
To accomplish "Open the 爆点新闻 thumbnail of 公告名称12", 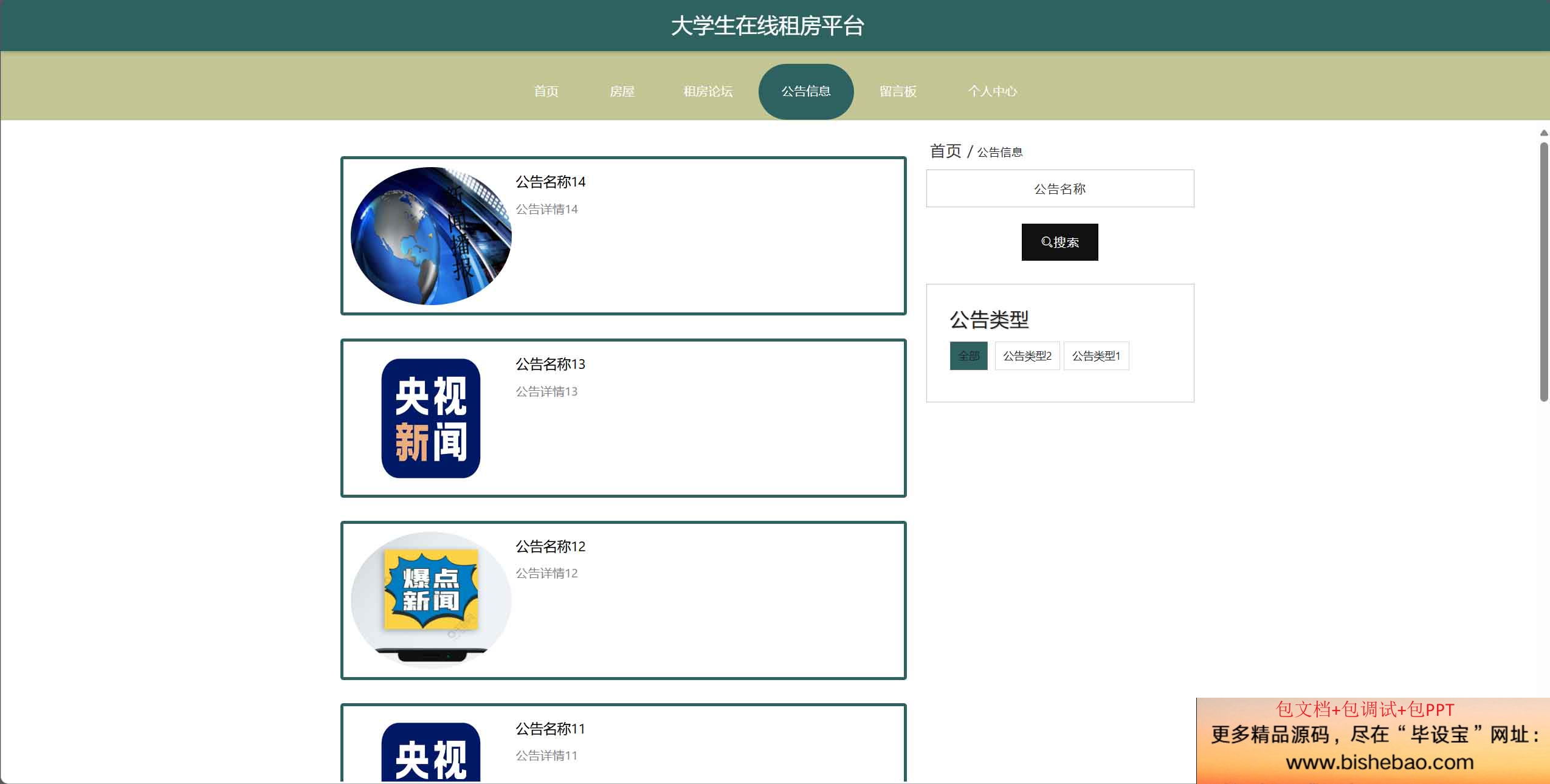I will [x=431, y=600].
